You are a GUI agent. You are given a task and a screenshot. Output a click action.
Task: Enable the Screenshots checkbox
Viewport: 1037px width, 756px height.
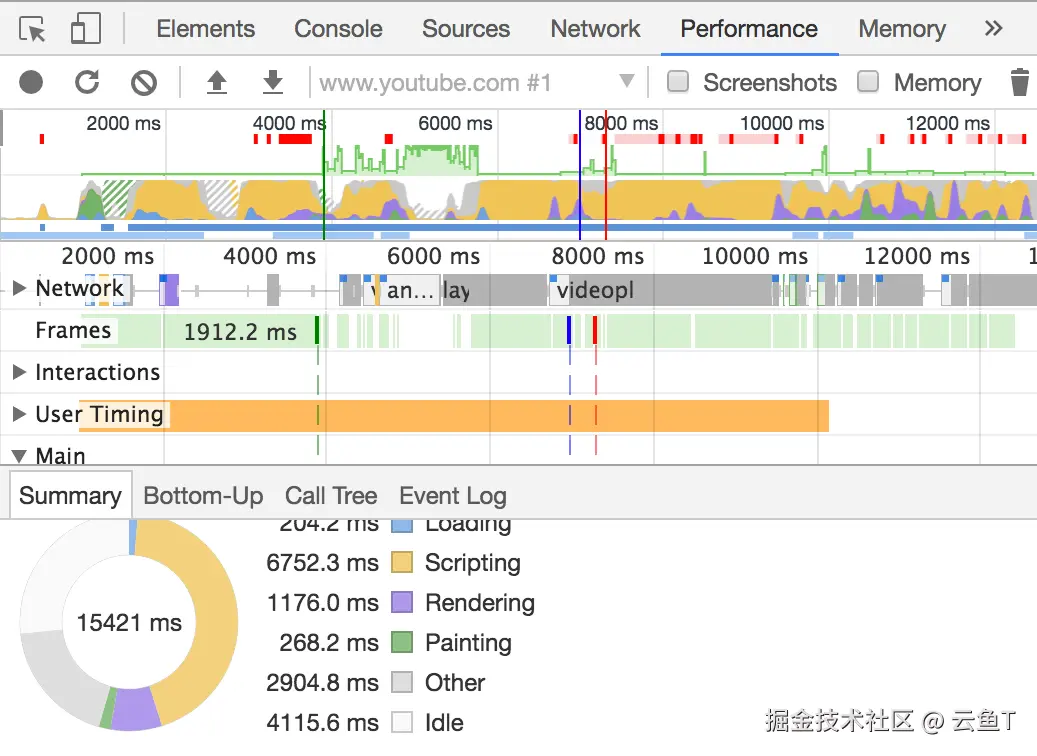coord(678,82)
